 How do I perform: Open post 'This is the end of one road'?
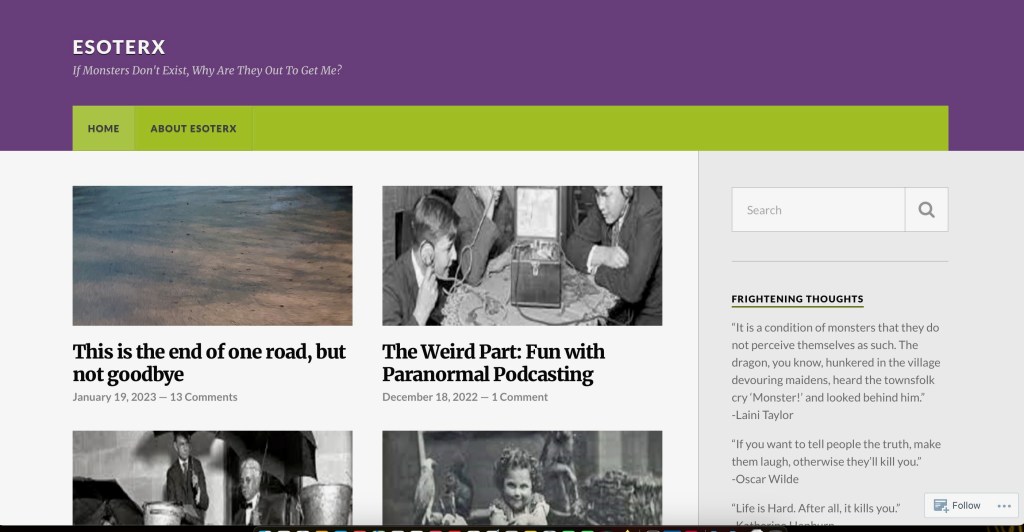[209, 363]
